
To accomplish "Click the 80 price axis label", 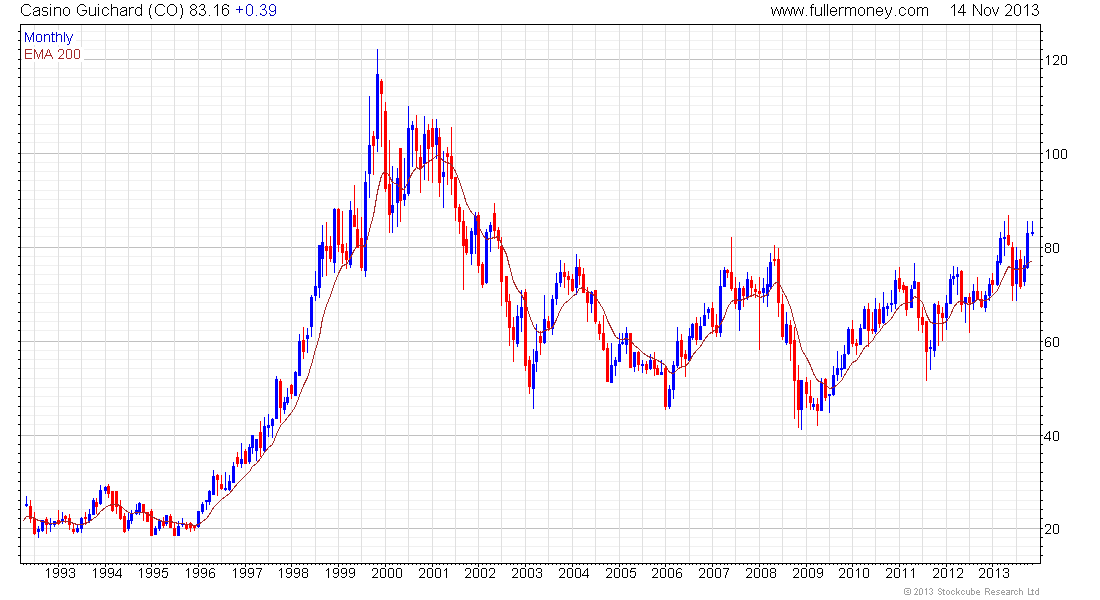I will (x=1052, y=248).
